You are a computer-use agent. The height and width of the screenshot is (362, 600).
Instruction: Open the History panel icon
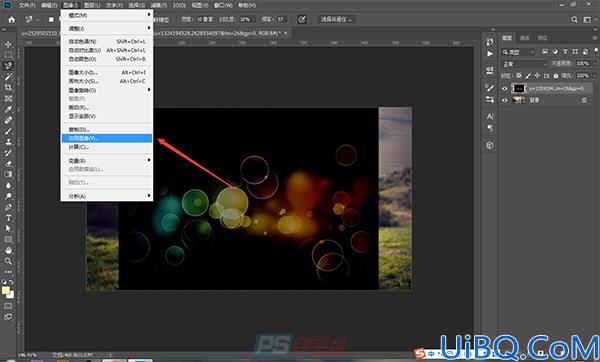[x=490, y=42]
